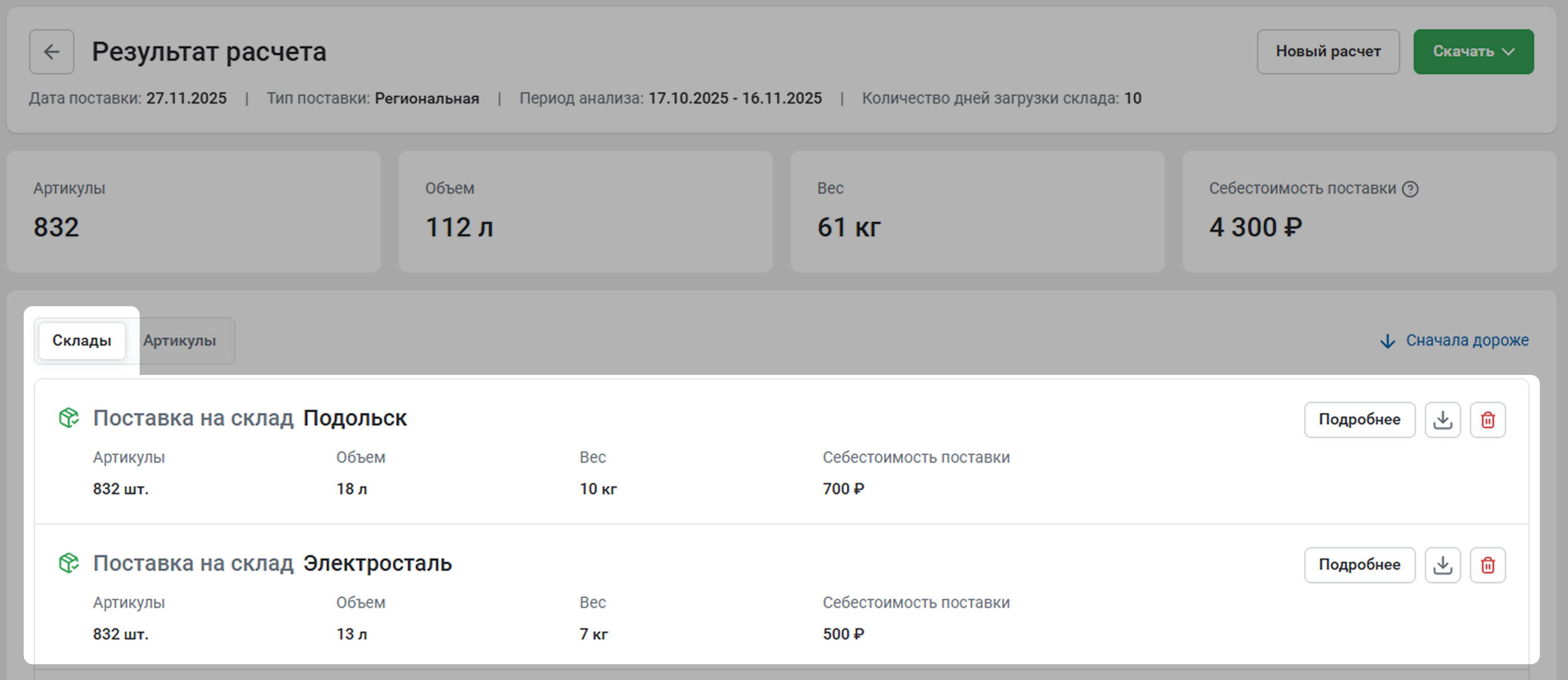Viewport: 1568px width, 680px height.
Task: Click the Вес 61 кг summary card
Action: tap(977, 211)
